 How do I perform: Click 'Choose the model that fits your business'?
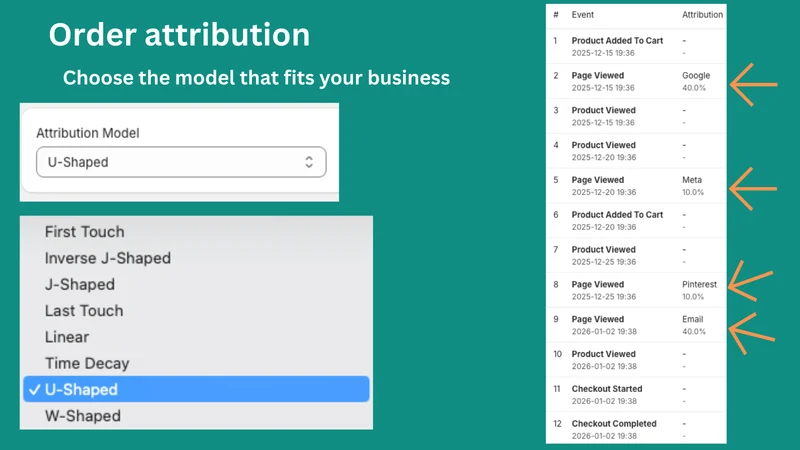point(256,78)
